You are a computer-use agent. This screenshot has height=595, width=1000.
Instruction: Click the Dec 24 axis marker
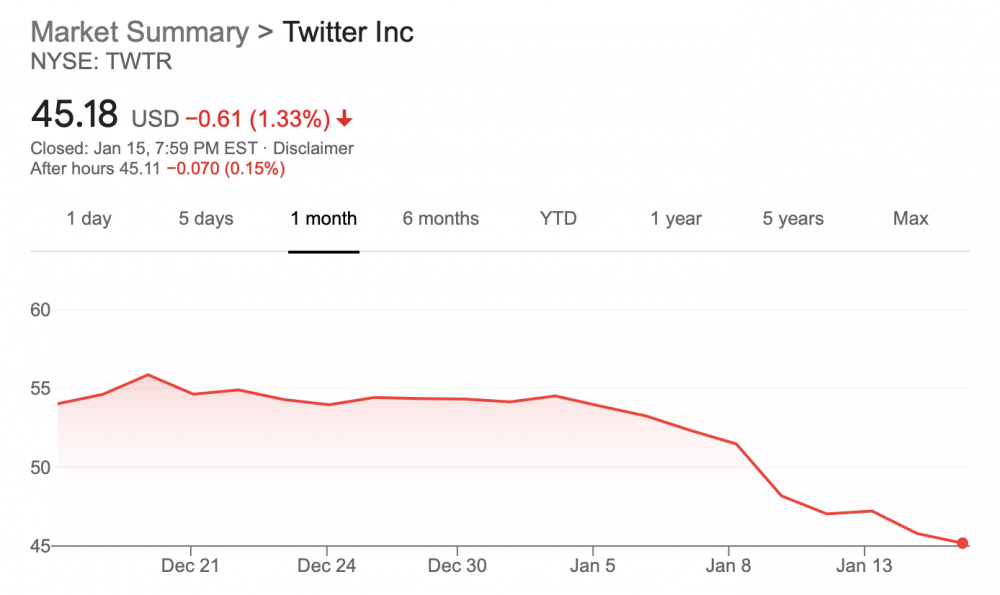[326, 565]
